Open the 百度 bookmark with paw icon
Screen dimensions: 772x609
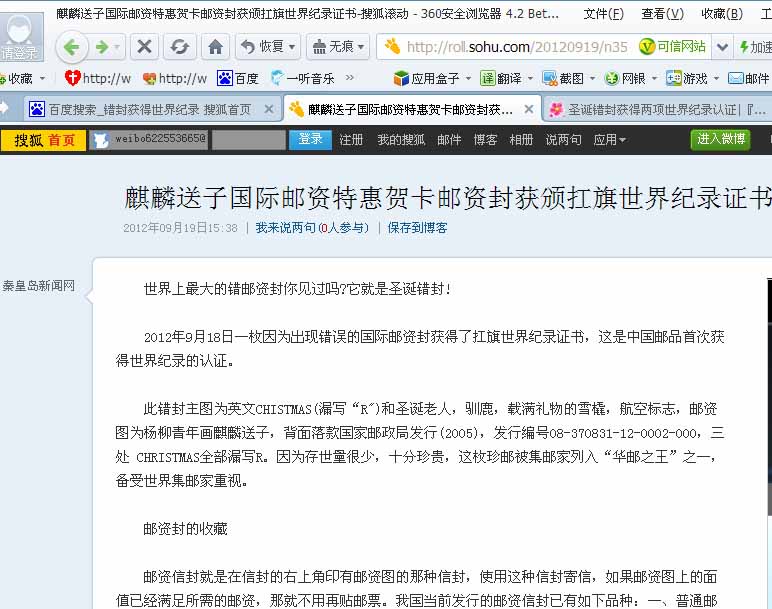[238, 78]
